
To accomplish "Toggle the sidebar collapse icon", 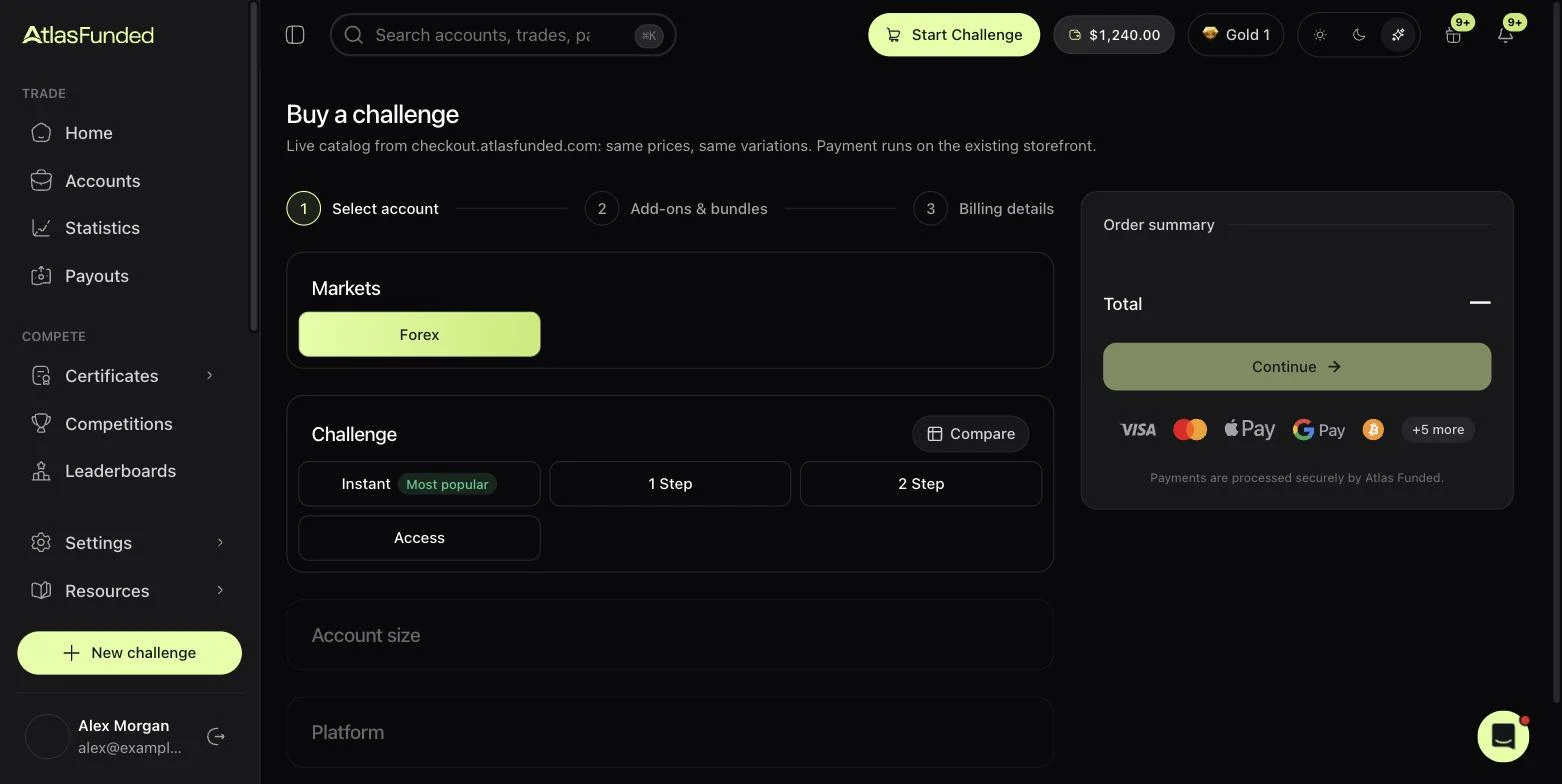I will (x=295, y=35).
